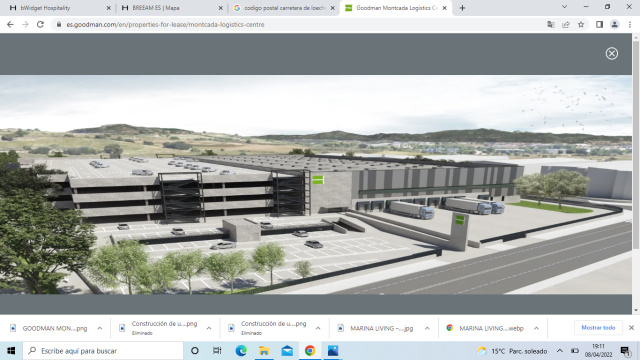Reload the Goodman page
This screenshot has width=640, height=360.
coord(40,24)
